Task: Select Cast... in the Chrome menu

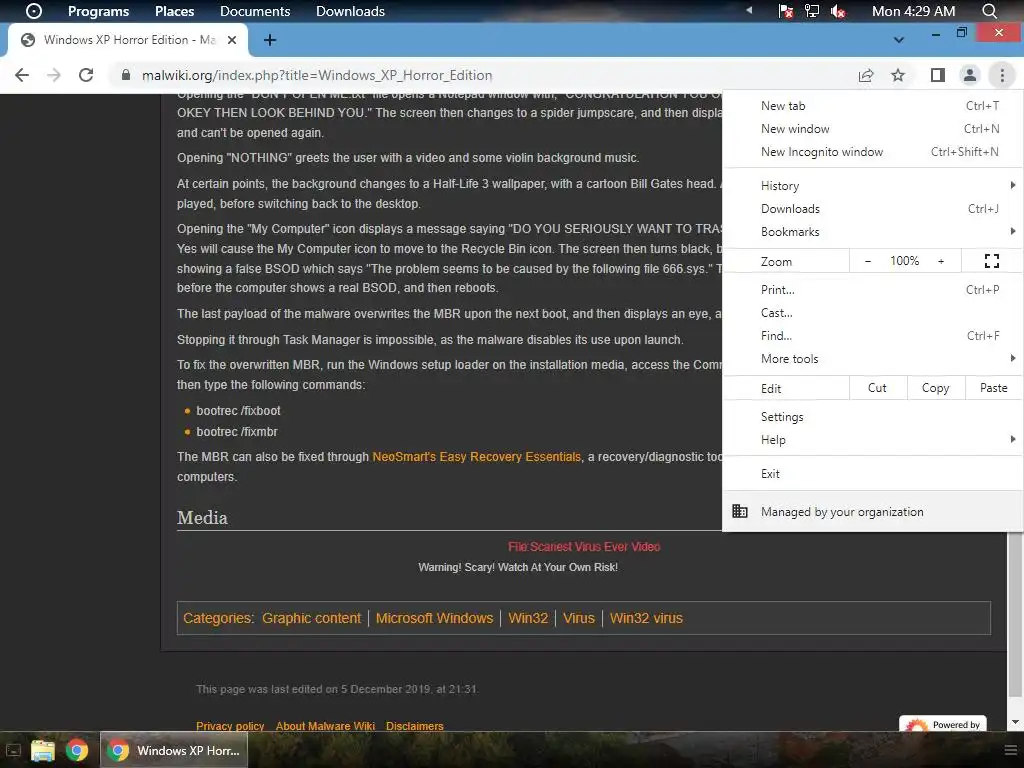Action: [873, 312]
